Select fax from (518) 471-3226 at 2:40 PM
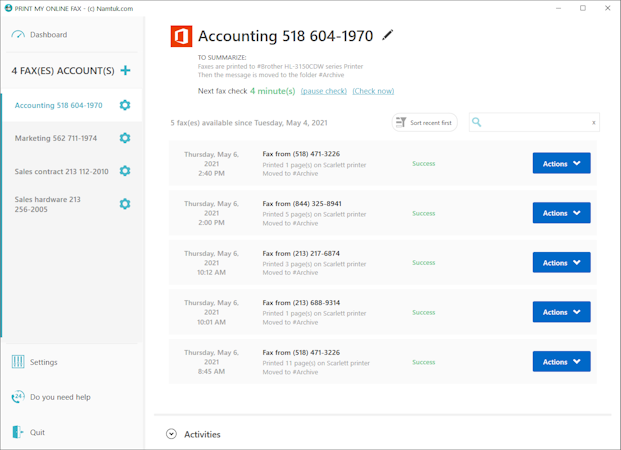Image resolution: width=621 pixels, height=450 pixels. click(x=383, y=163)
